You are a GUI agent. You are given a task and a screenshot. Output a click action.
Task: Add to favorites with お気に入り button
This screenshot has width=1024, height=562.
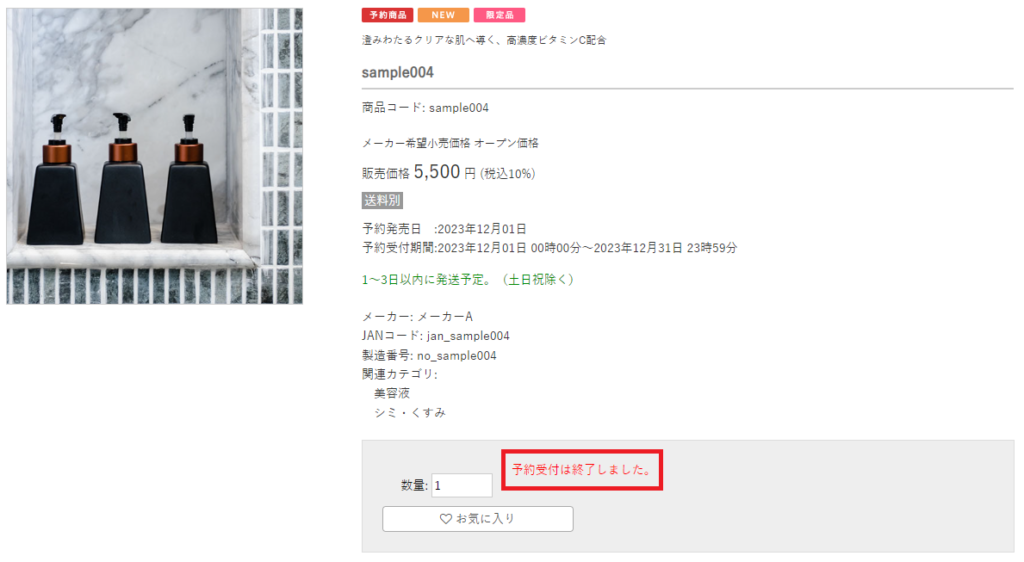[x=478, y=519]
